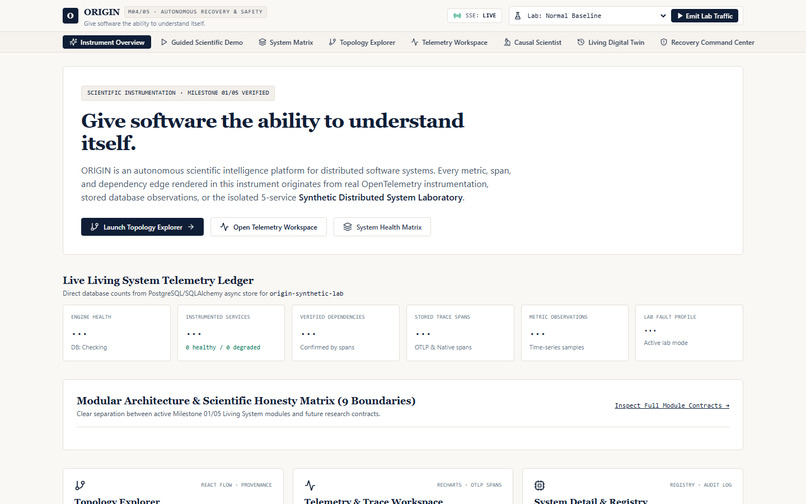Click the pulse icon on Telemetry & Trace card
Screen dimensions: 806x504
tap(310, 485)
